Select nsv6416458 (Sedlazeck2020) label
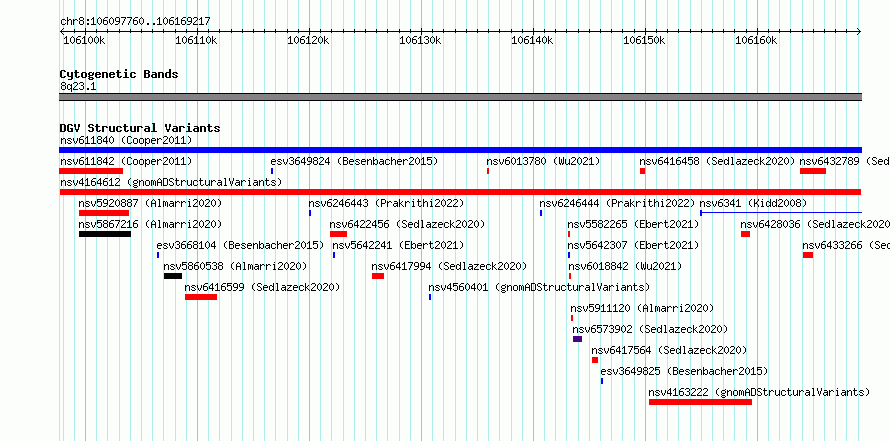 tap(717, 161)
